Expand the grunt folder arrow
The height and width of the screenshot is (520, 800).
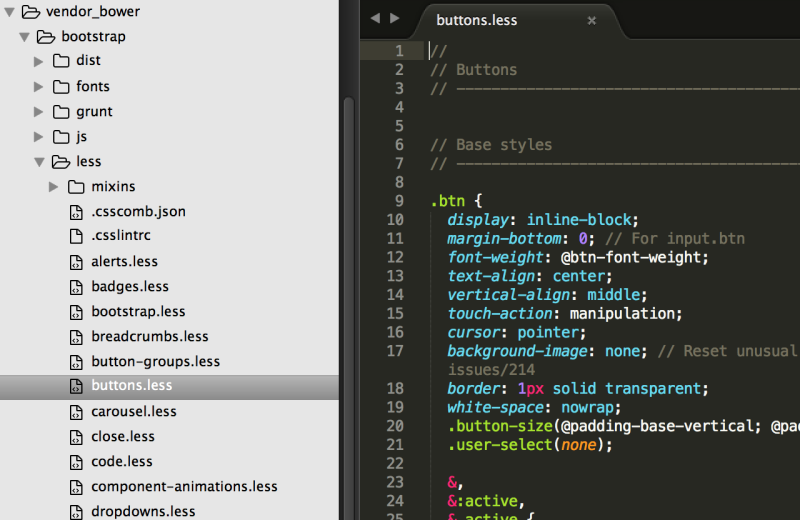(39, 112)
